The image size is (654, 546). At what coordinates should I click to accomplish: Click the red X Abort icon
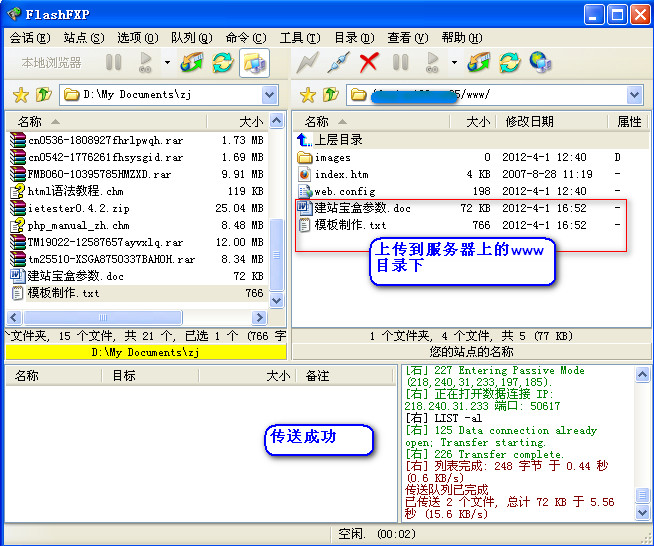tap(369, 62)
